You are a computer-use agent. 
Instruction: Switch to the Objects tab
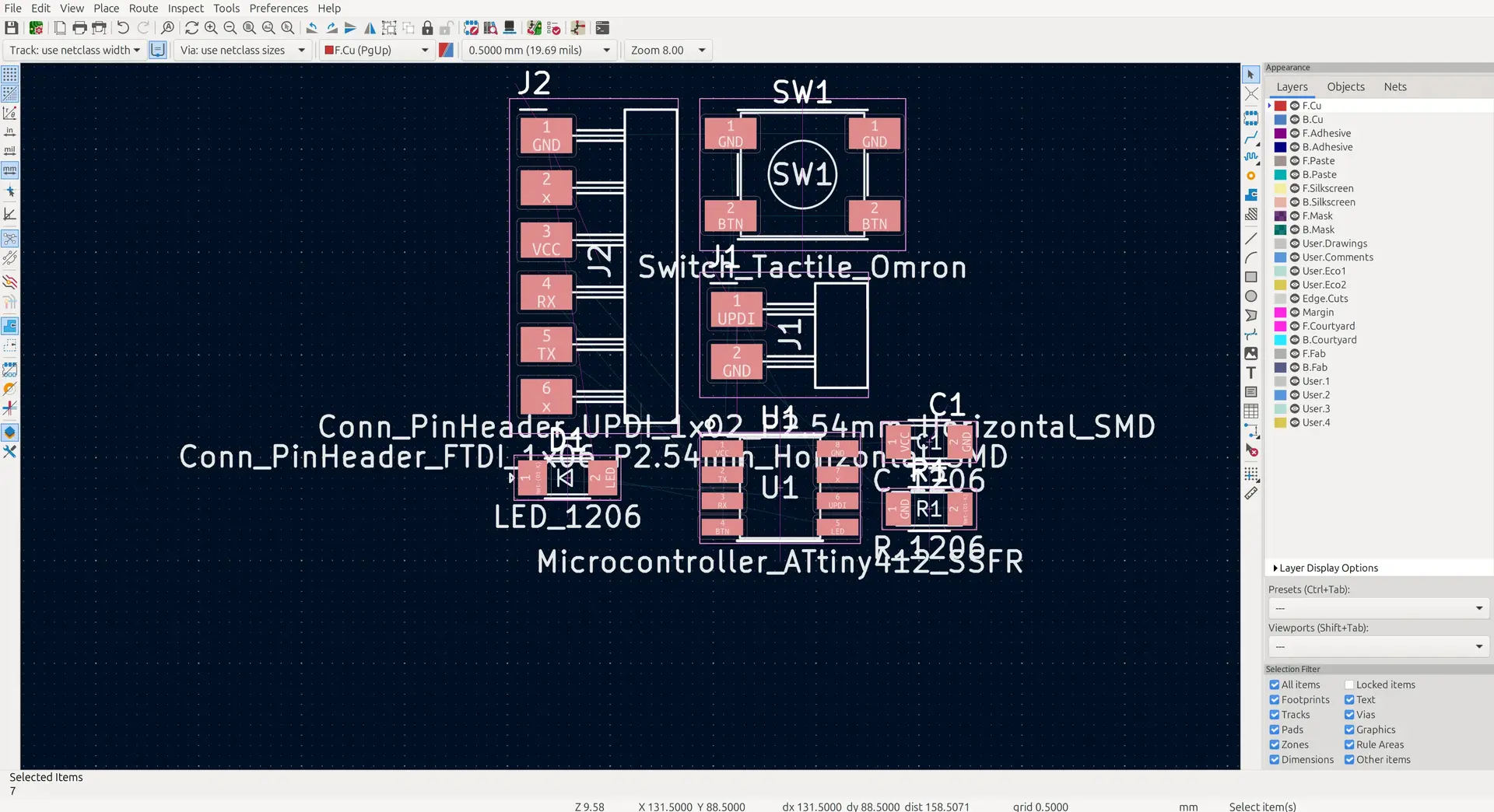pos(1346,87)
